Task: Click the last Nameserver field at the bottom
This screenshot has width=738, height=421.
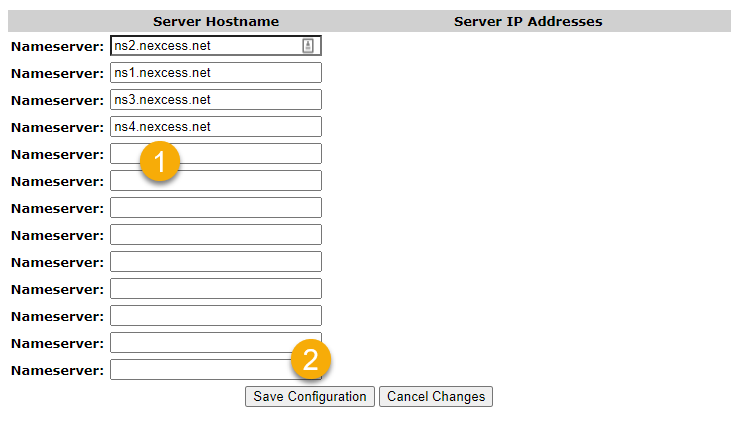Action: point(200,370)
